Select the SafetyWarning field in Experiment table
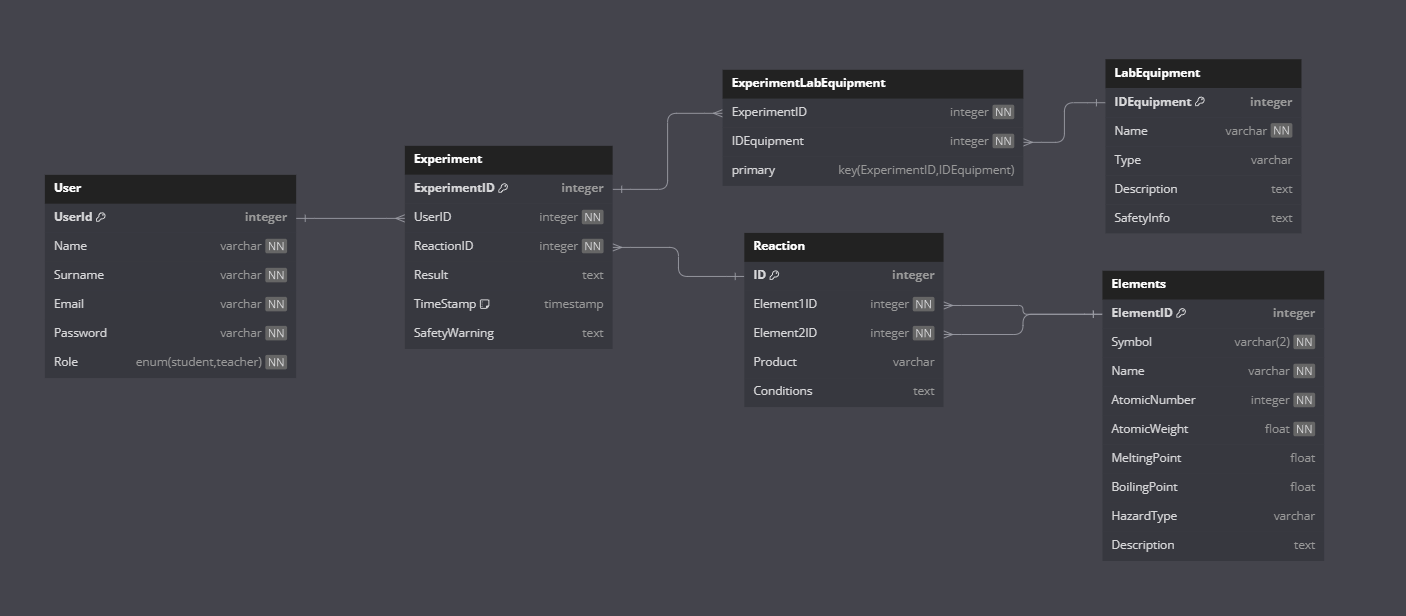Viewport: 1406px width, 616px height. (x=508, y=333)
